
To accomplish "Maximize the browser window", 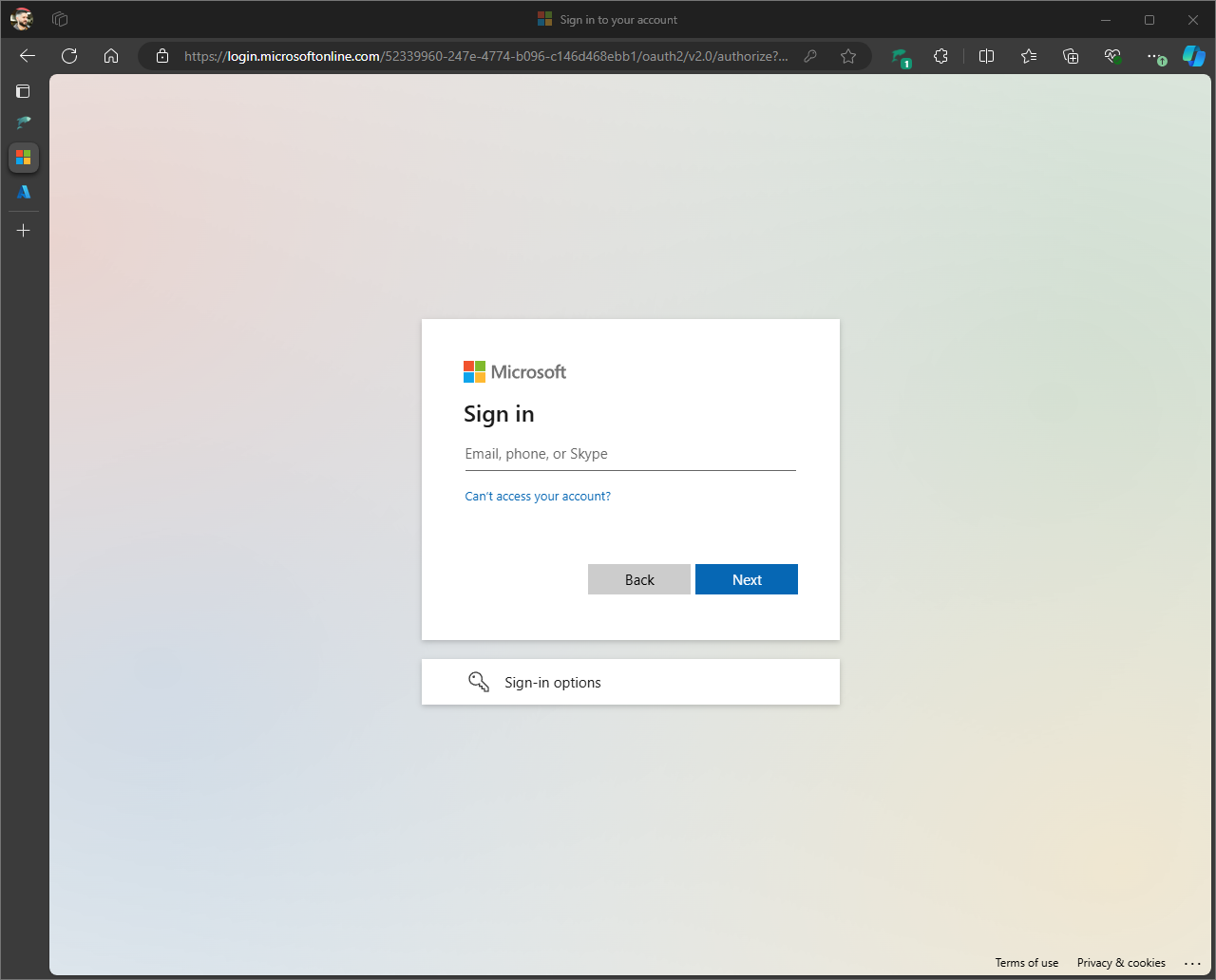I will (x=1149, y=19).
